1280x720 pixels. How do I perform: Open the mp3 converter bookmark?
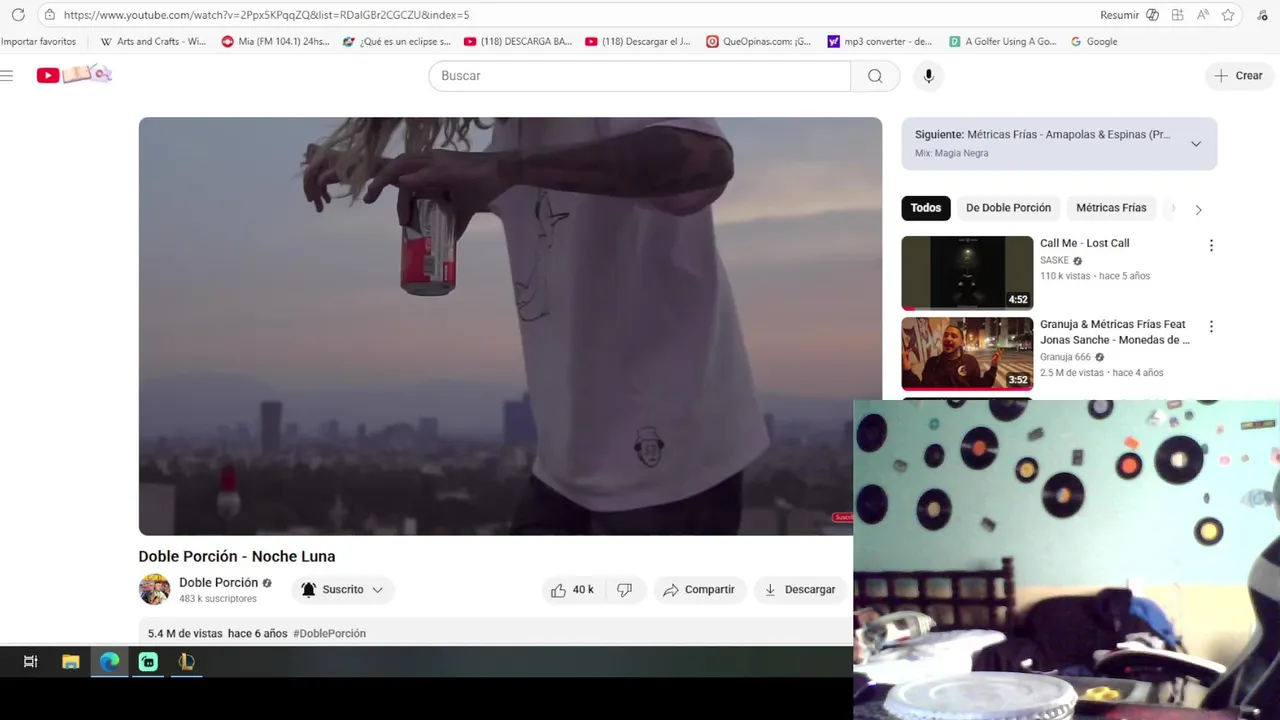click(x=879, y=42)
